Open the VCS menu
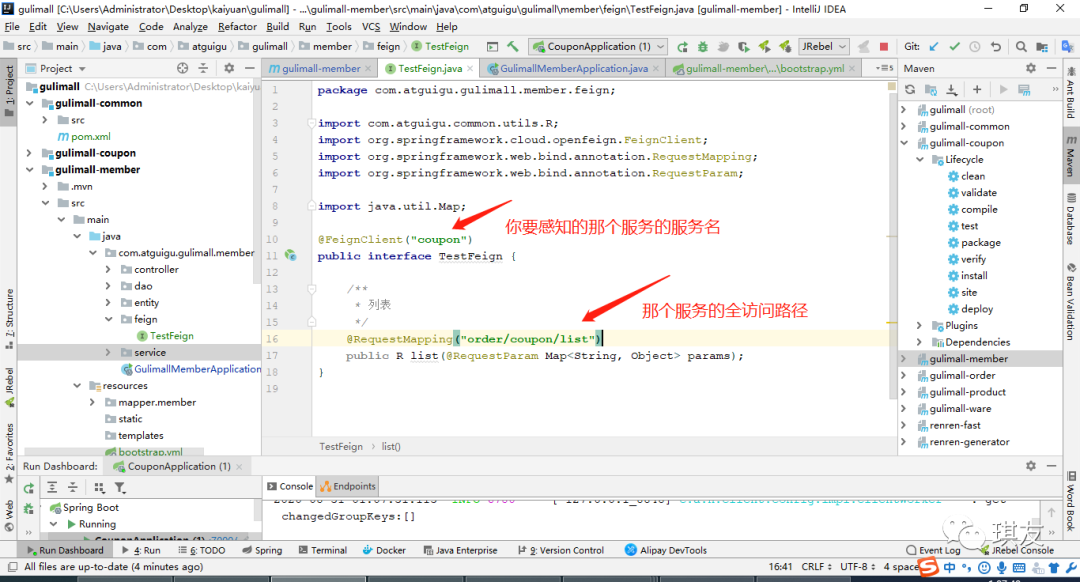This screenshot has width=1080, height=582. click(x=371, y=26)
